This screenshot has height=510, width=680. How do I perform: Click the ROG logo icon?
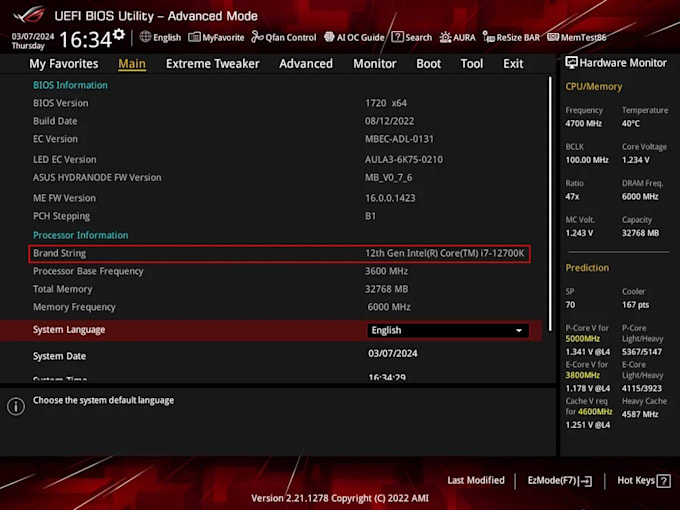[29, 14]
